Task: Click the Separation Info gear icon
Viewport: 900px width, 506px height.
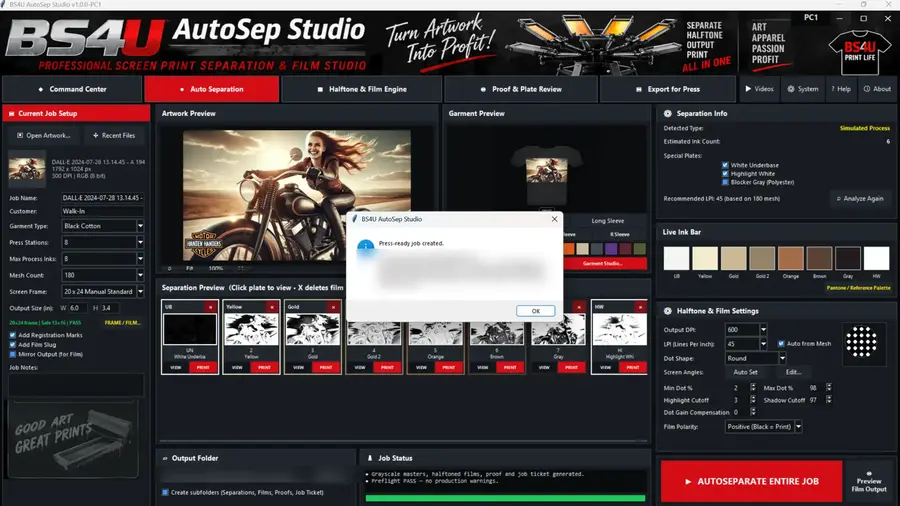Action: (x=668, y=114)
